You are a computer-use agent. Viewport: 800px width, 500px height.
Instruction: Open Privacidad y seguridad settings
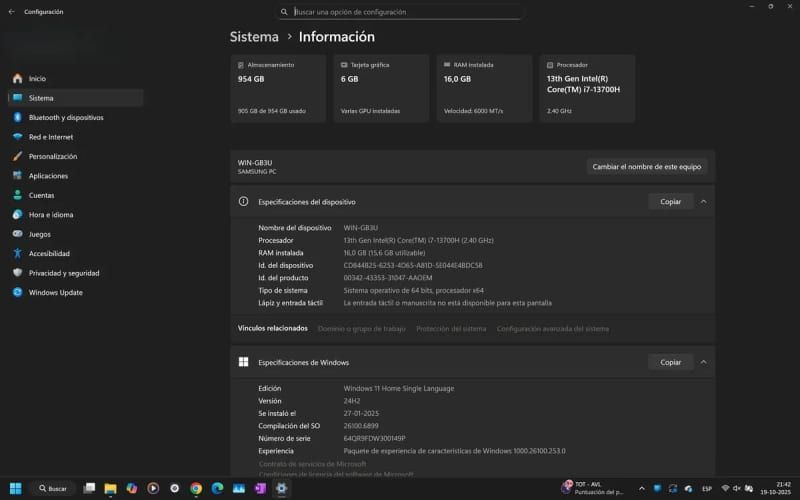(x=76, y=273)
